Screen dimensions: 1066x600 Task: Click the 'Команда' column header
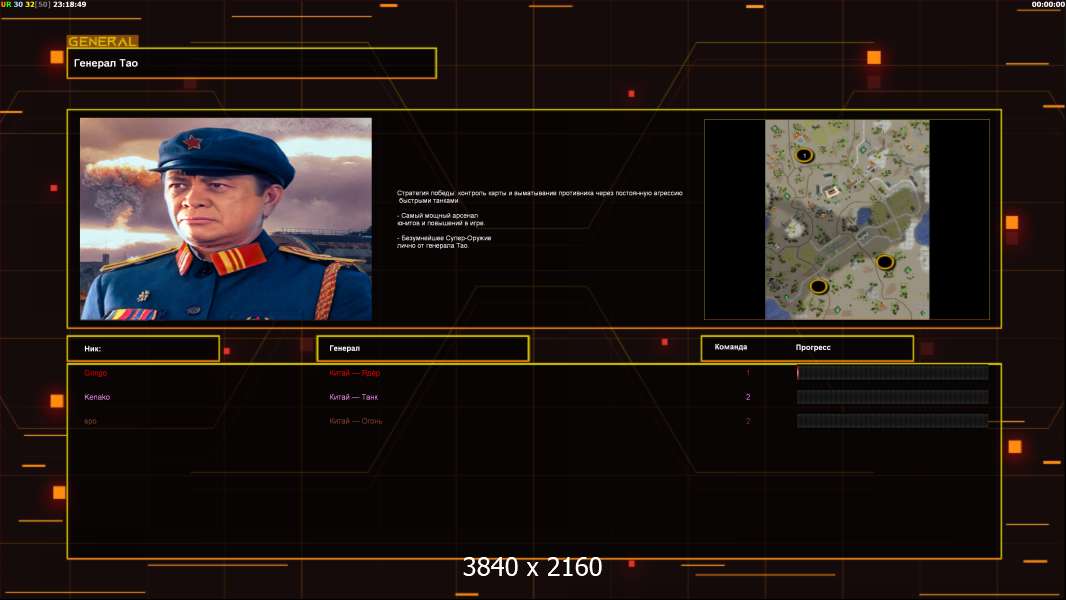[x=731, y=347]
